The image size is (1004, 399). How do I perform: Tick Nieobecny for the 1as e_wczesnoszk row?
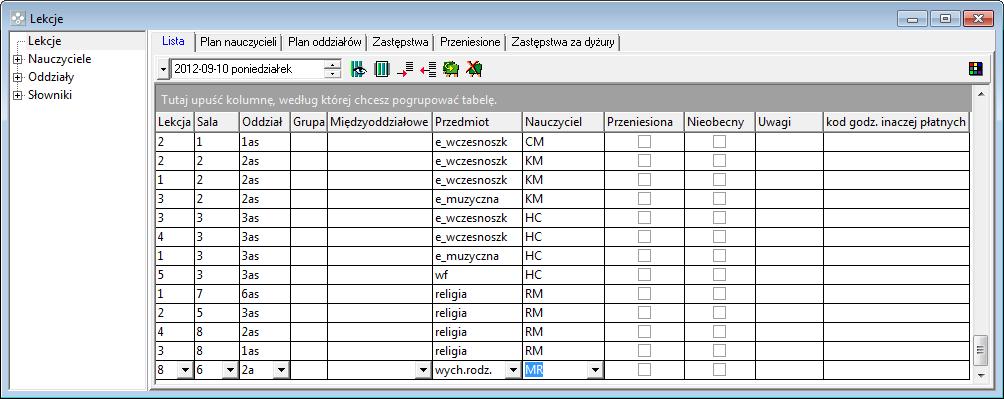click(x=719, y=142)
